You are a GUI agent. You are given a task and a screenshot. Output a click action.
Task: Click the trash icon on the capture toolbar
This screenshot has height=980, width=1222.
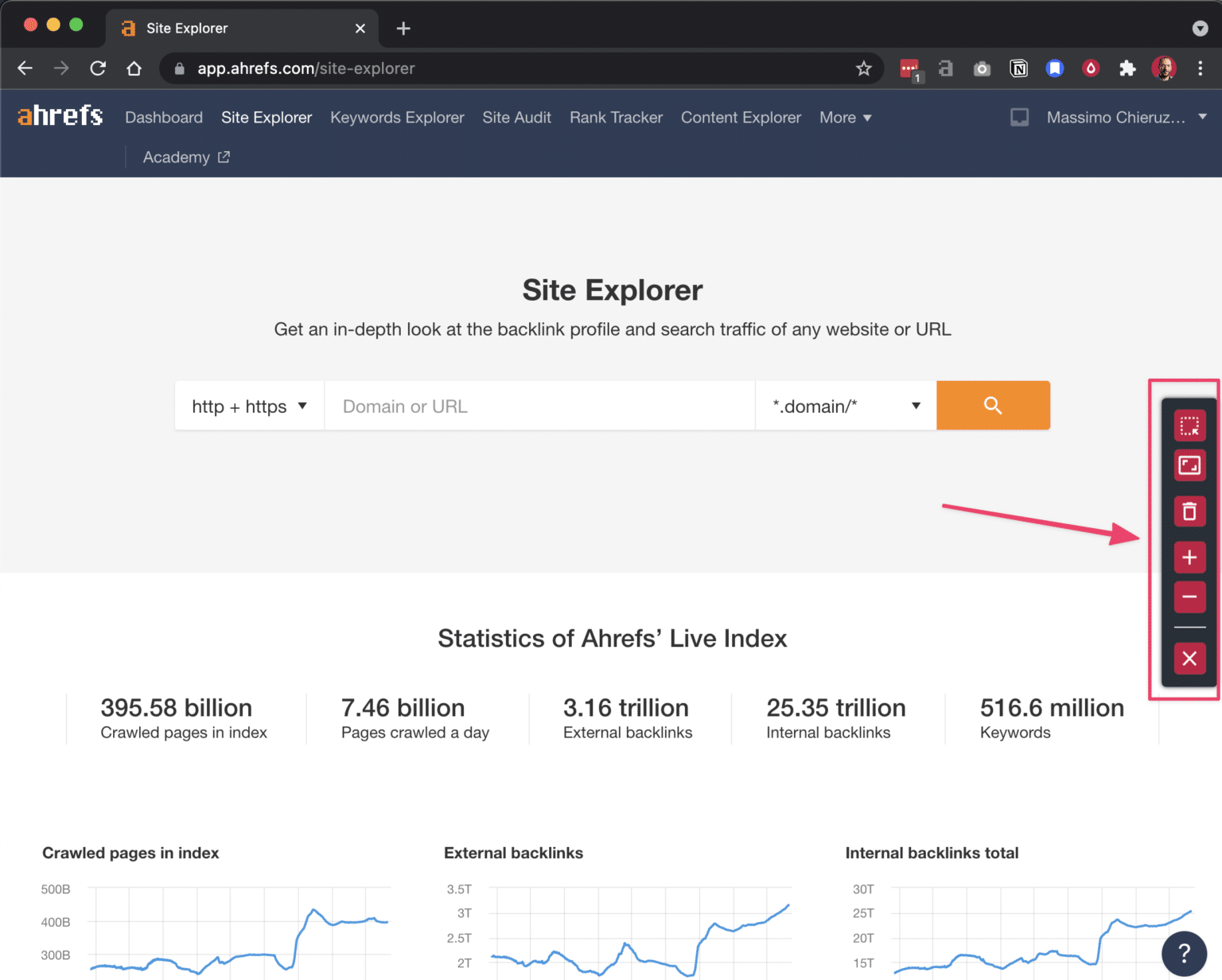click(x=1189, y=511)
